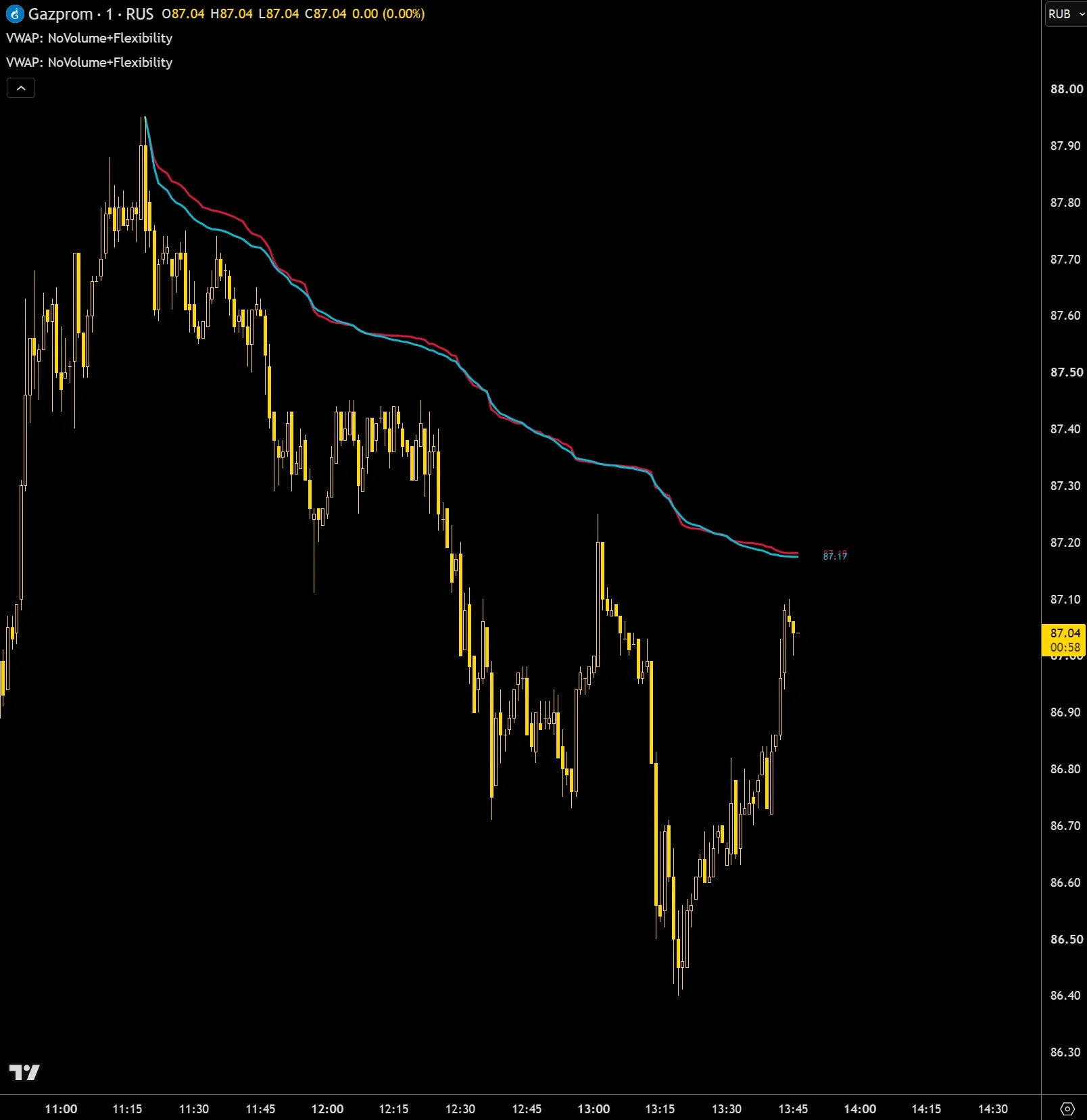Click the high value H87.04
This screenshot has width=1087, height=1120.
click(x=231, y=14)
